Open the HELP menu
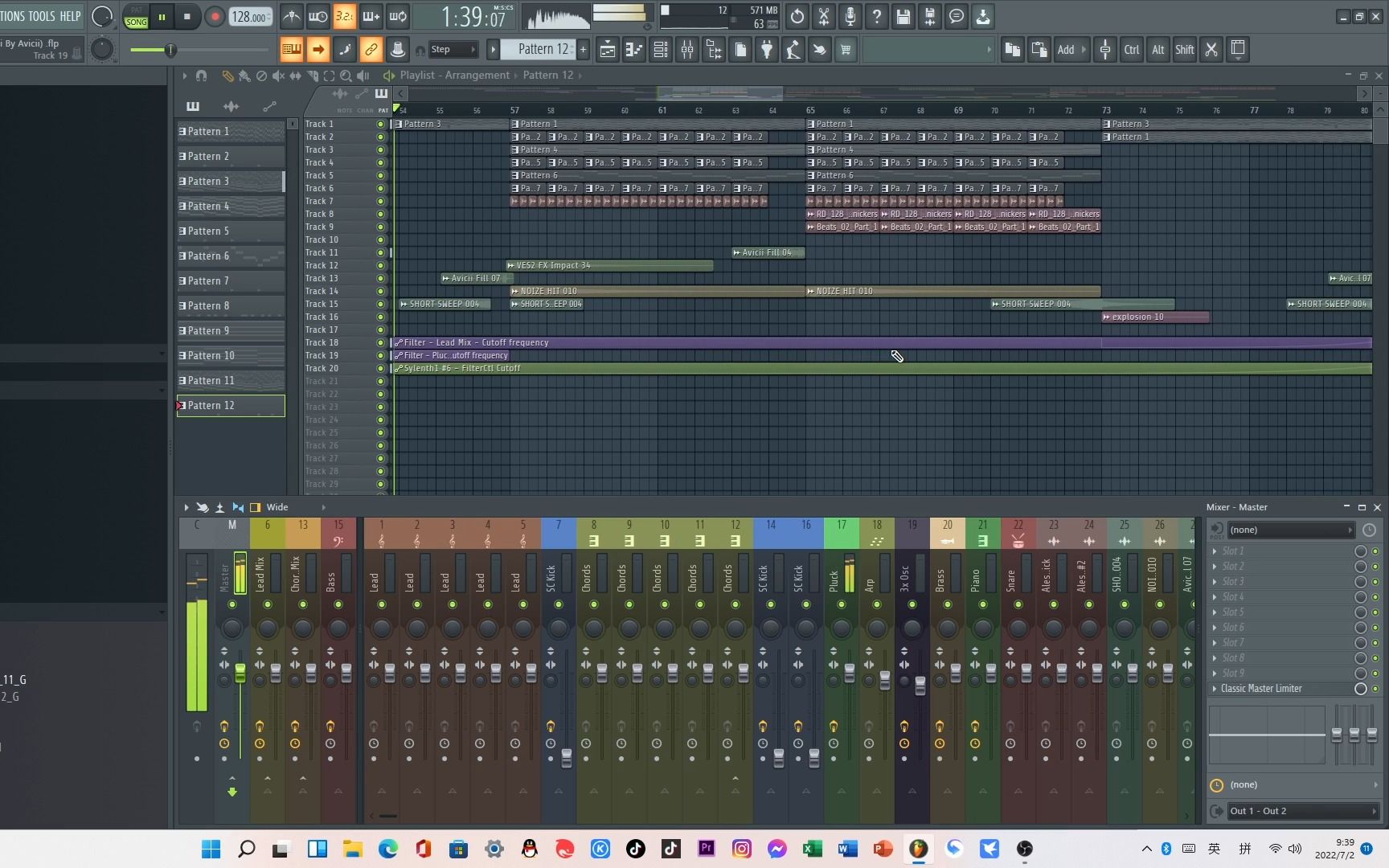 [71, 16]
